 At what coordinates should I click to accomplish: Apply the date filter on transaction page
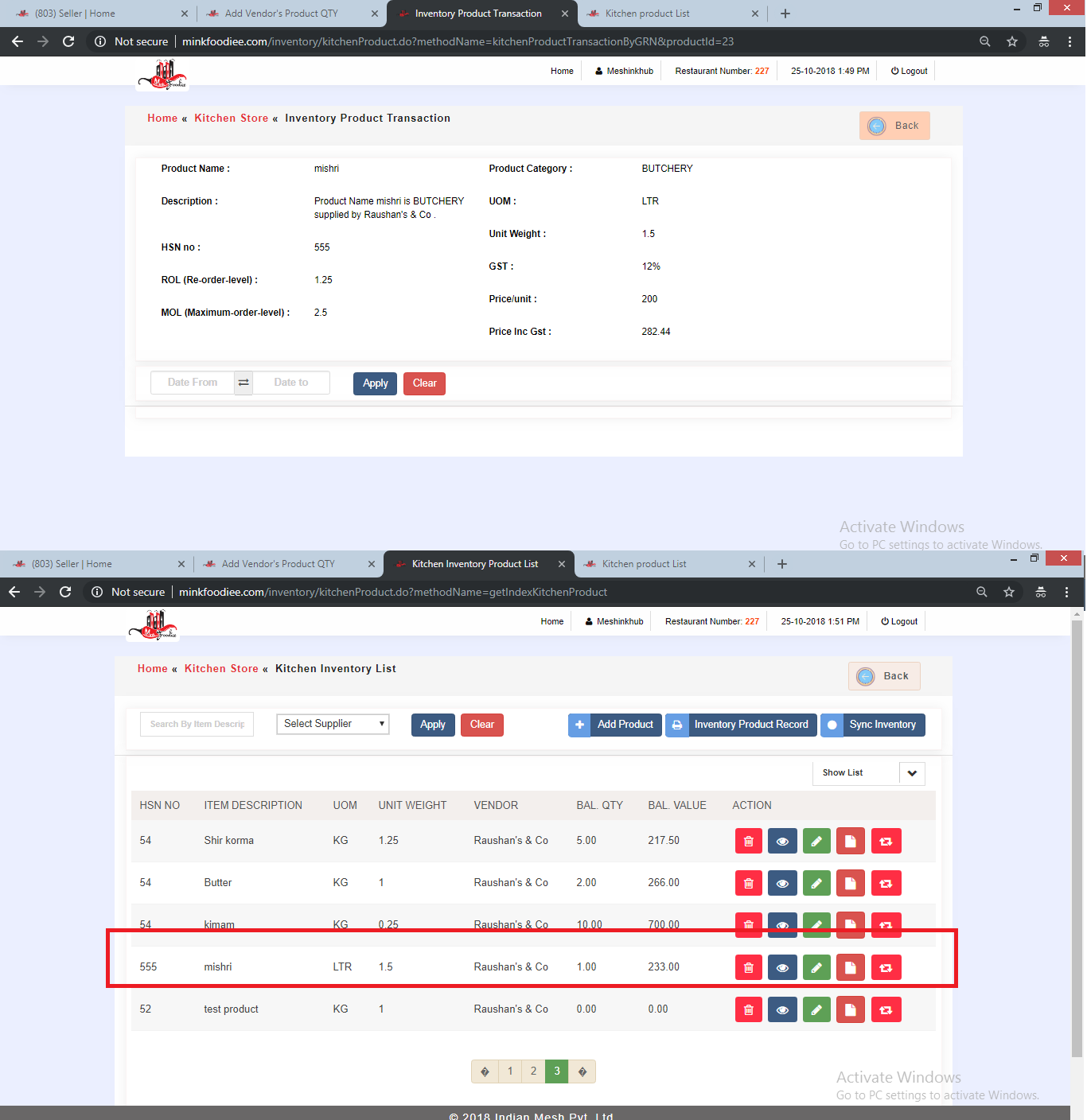[x=376, y=383]
